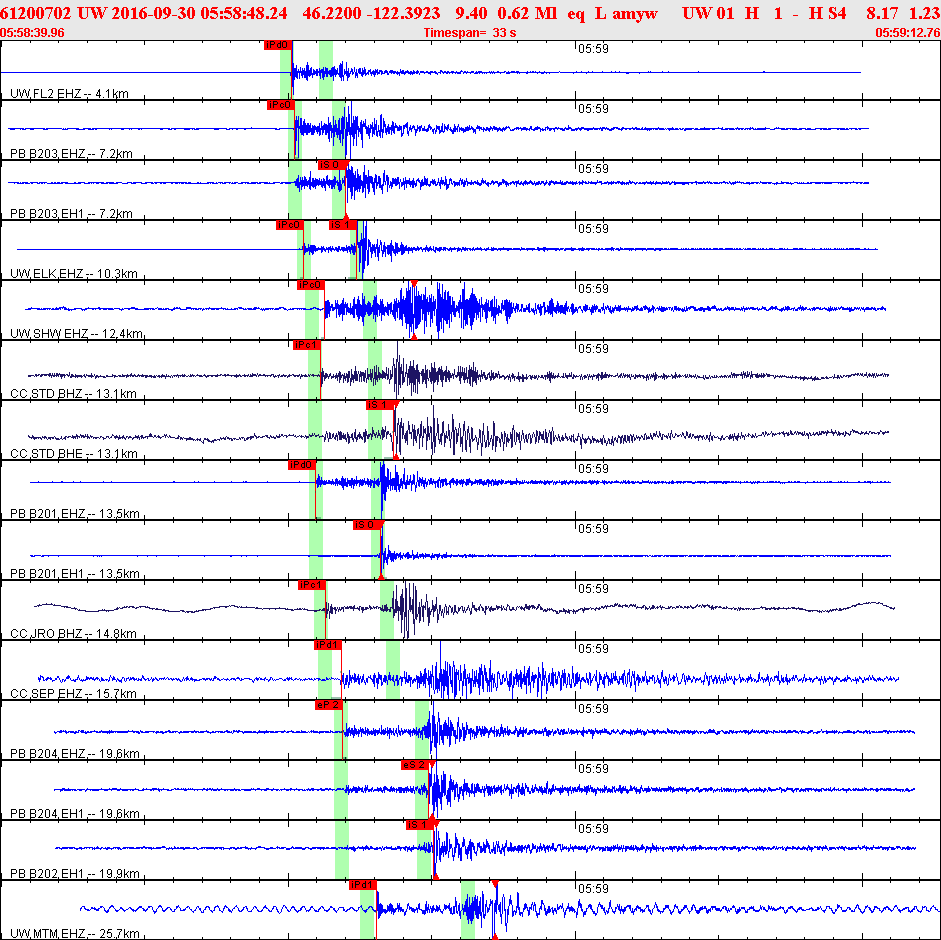This screenshot has width=941, height=940.
Task: Click the 'CC.JRO BHZ -- 14.8km' channel label
Action: coord(73,634)
